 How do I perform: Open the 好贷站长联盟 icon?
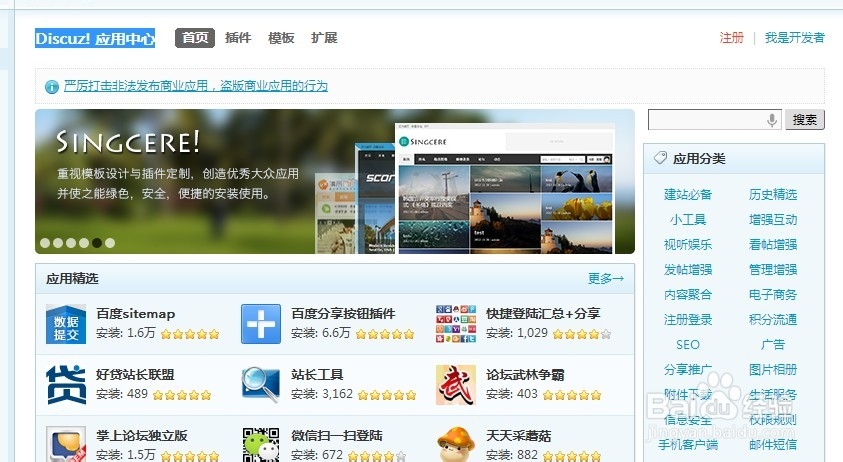[x=66, y=385]
